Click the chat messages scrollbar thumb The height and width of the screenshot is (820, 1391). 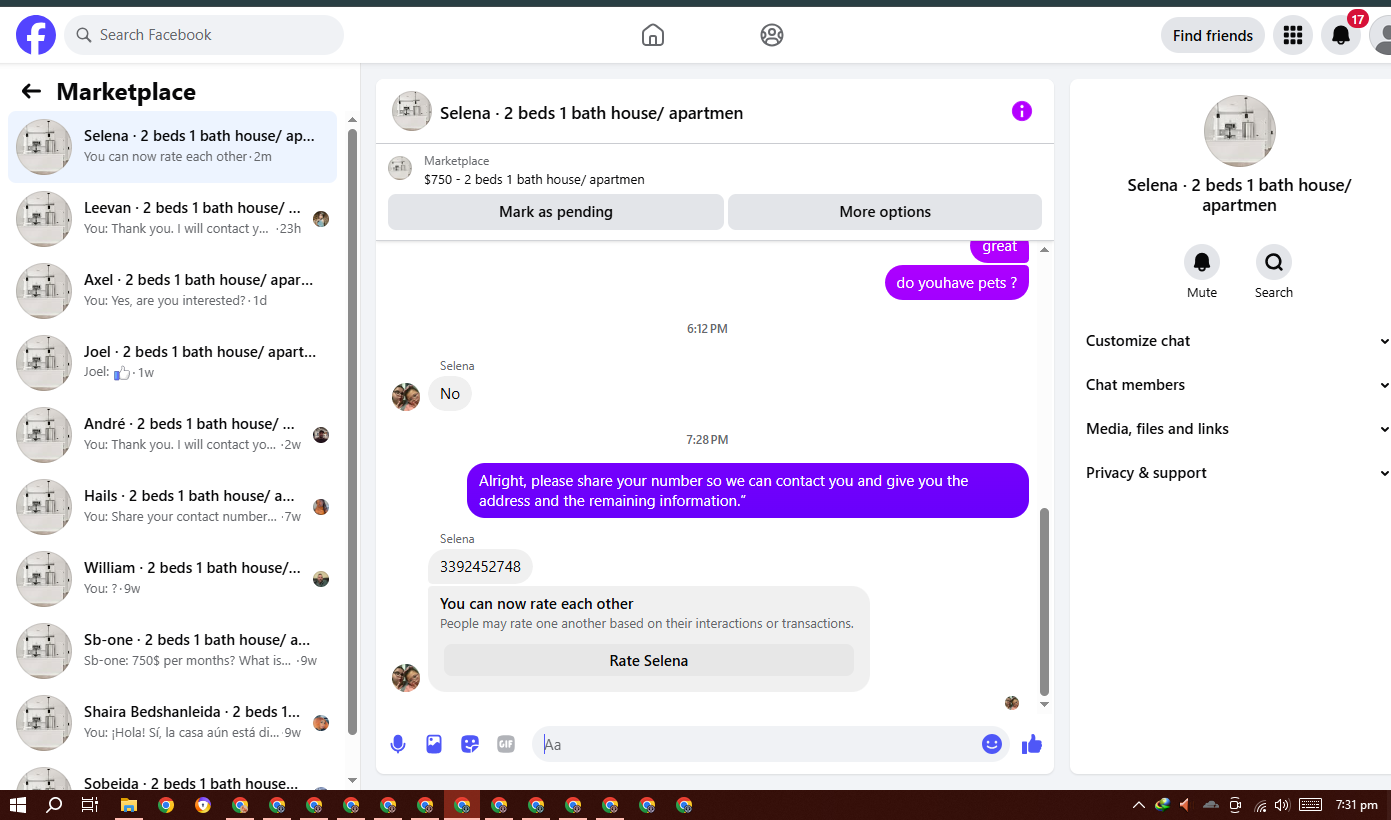pyautogui.click(x=1045, y=602)
